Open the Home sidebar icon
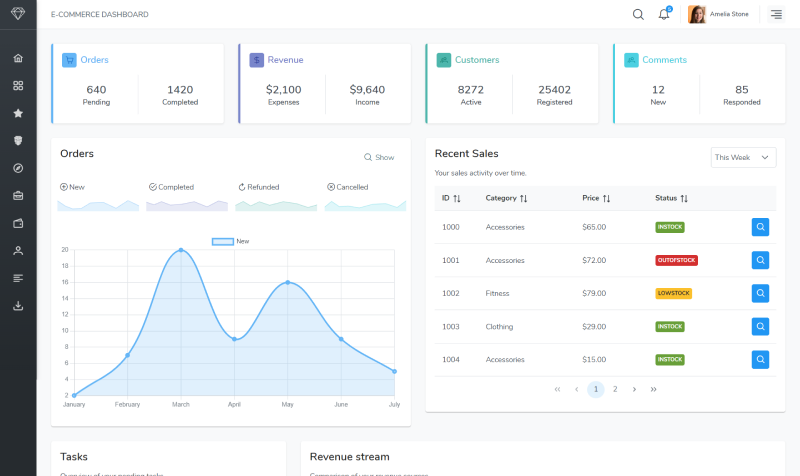800x476 pixels. pos(18,58)
